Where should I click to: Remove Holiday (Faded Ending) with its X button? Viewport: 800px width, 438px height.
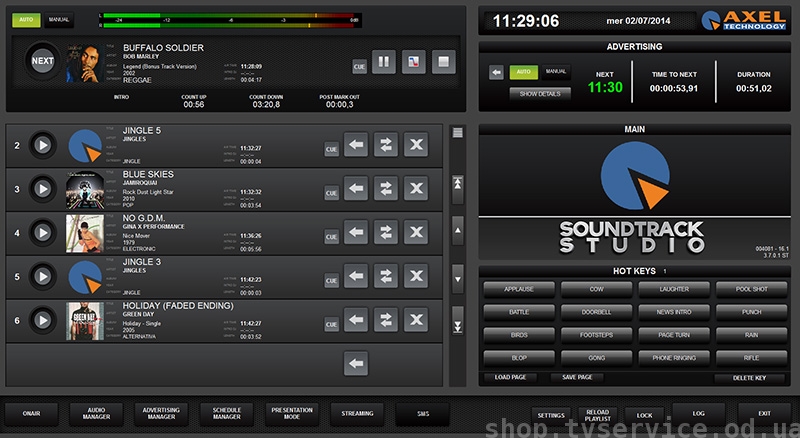(x=416, y=320)
